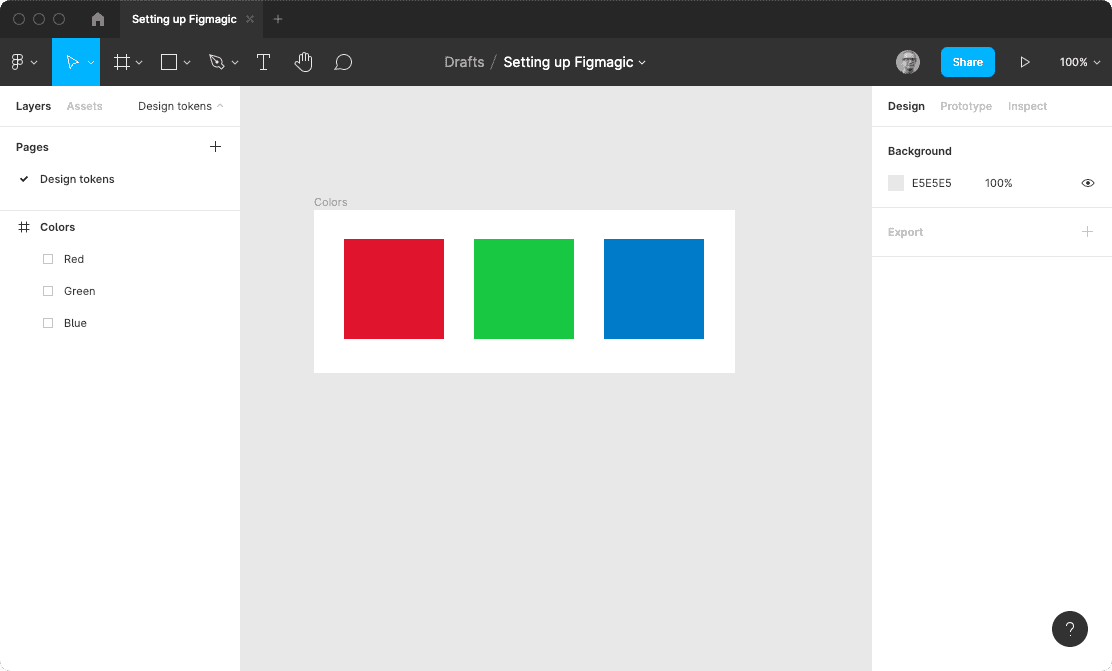The height and width of the screenshot is (671, 1112).
Task: Select the Blue layer name
Action: point(75,323)
